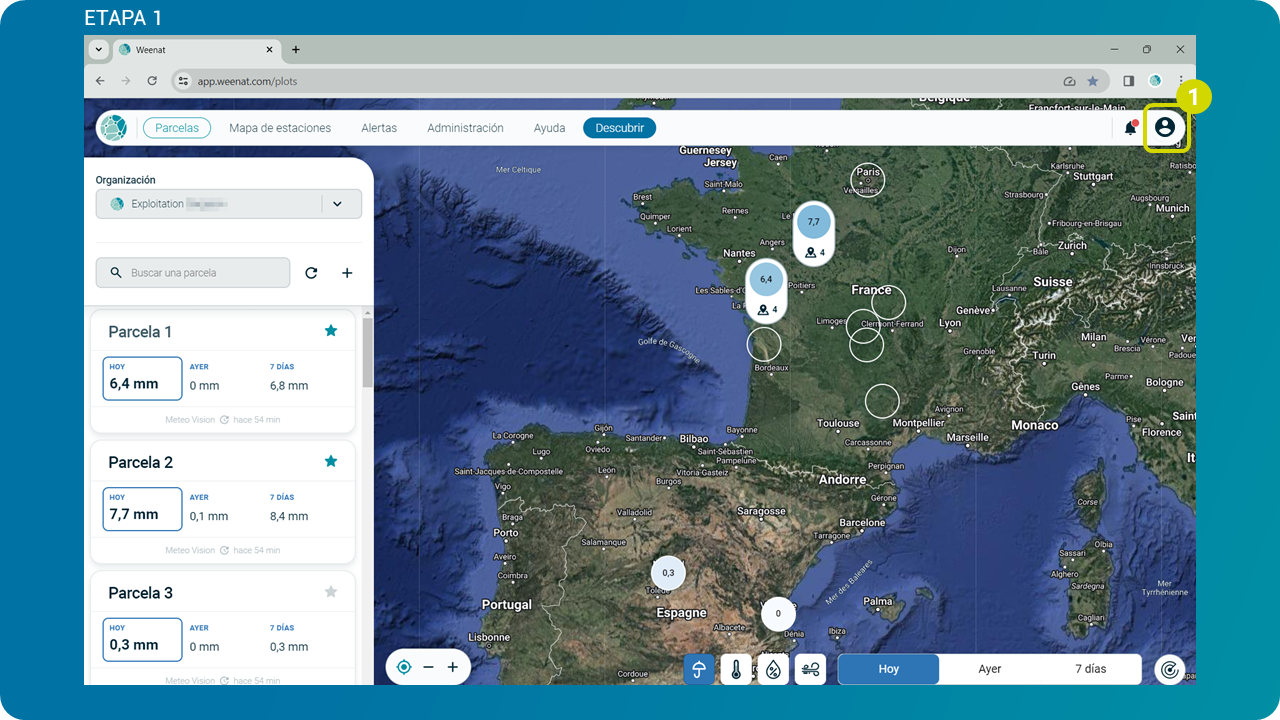This screenshot has height=720, width=1280.
Task: Click the browser address bar URL
Action: tap(247, 81)
